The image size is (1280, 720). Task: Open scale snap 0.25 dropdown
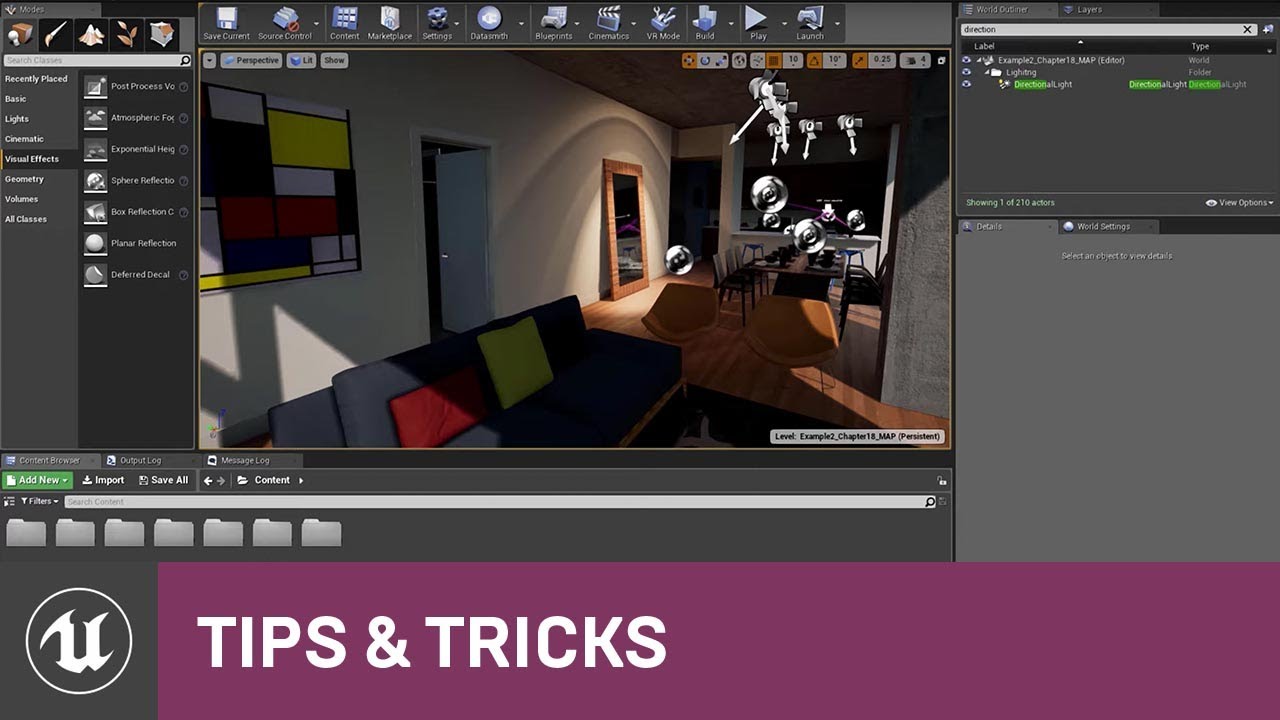[882, 60]
